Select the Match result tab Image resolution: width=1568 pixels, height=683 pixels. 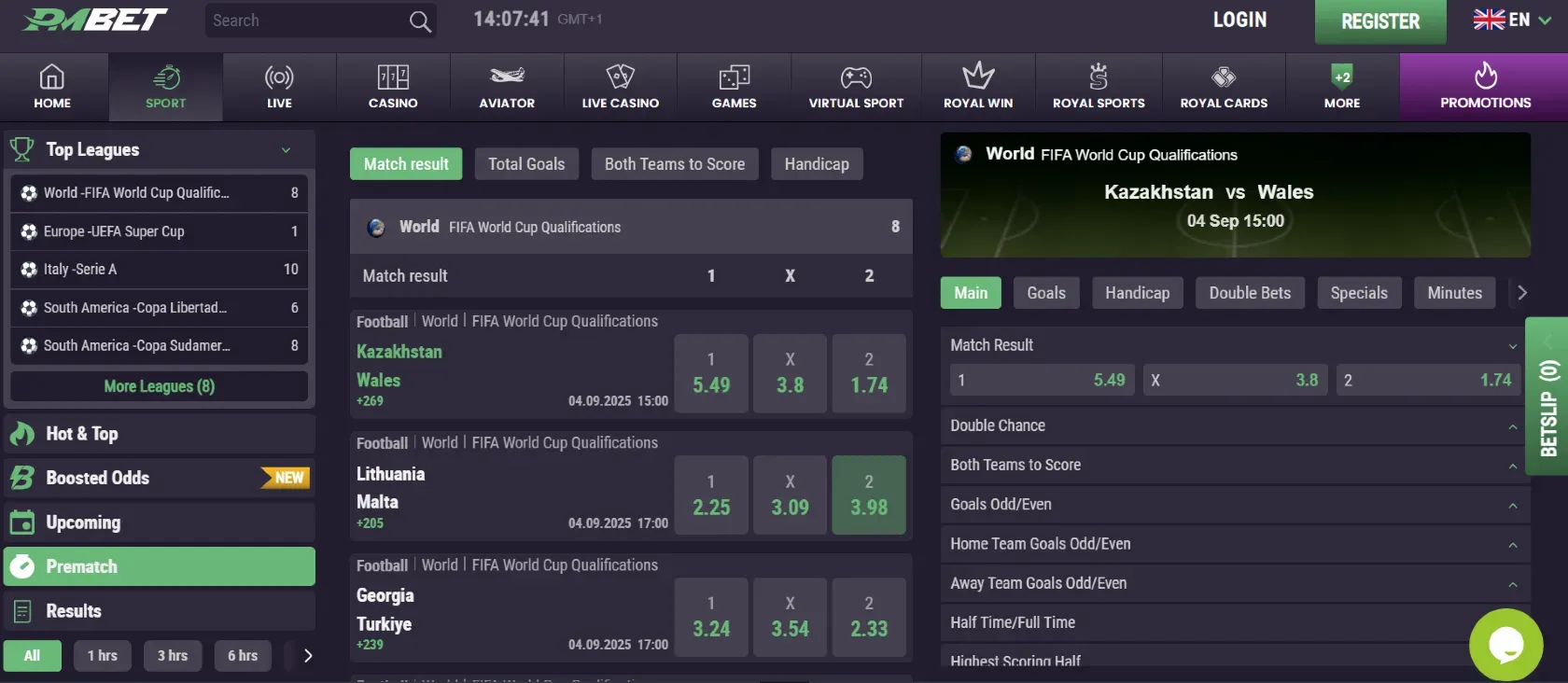click(x=406, y=164)
